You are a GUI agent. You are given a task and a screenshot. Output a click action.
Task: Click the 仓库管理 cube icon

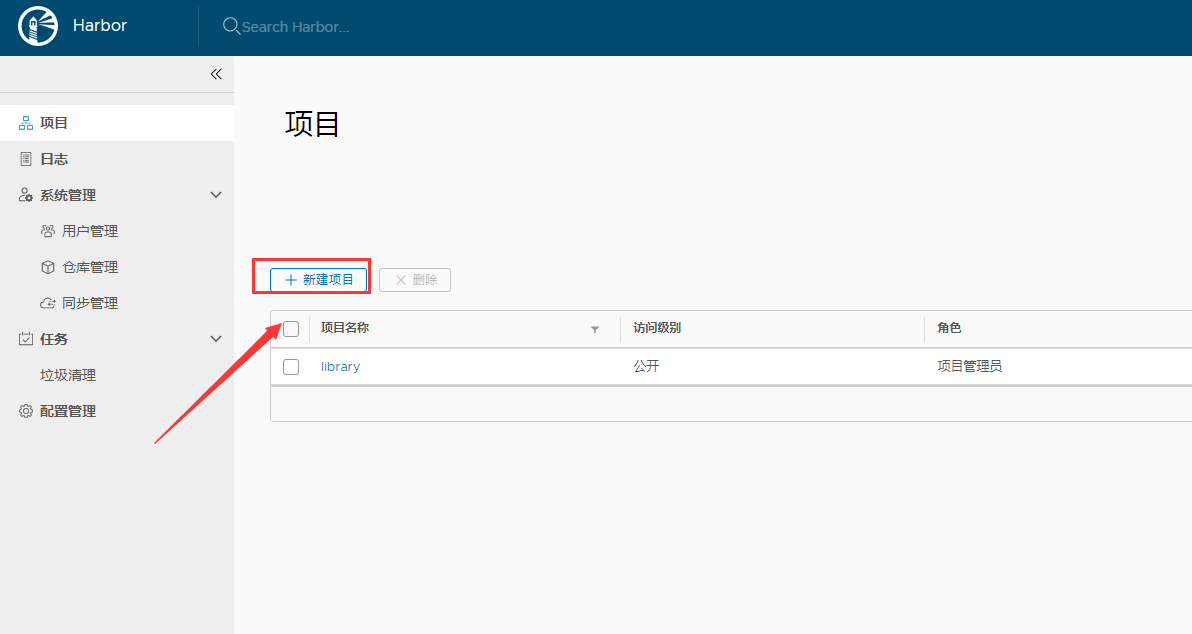[48, 267]
